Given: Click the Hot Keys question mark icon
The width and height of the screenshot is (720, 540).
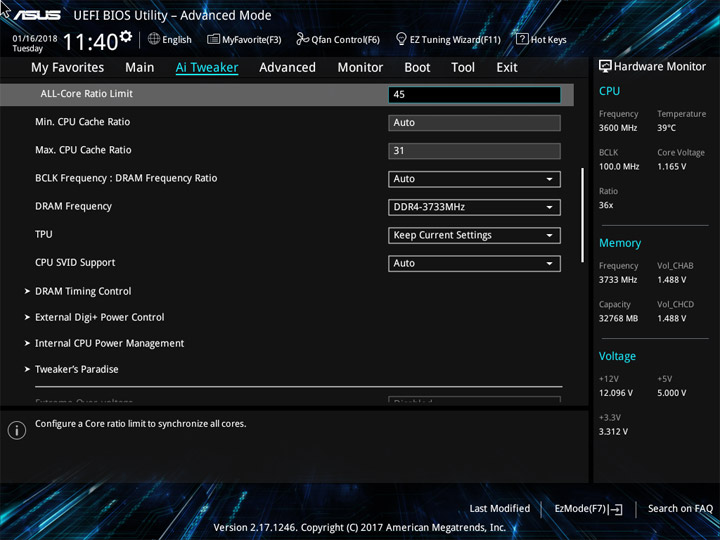Looking at the screenshot, I should click(522, 39).
